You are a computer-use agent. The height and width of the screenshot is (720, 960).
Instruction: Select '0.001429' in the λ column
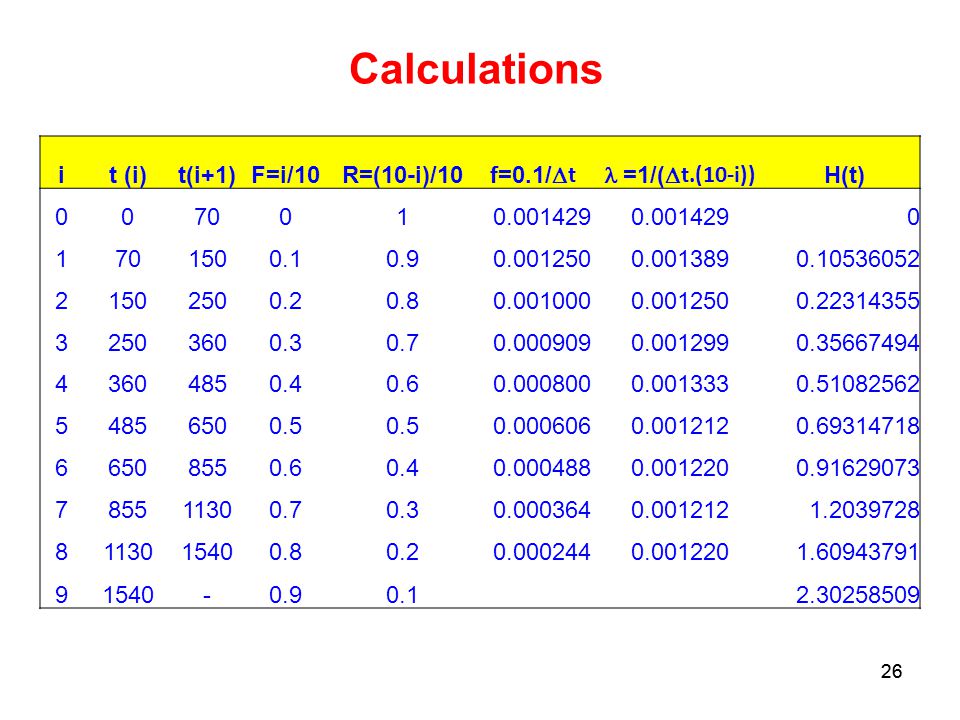click(x=680, y=217)
